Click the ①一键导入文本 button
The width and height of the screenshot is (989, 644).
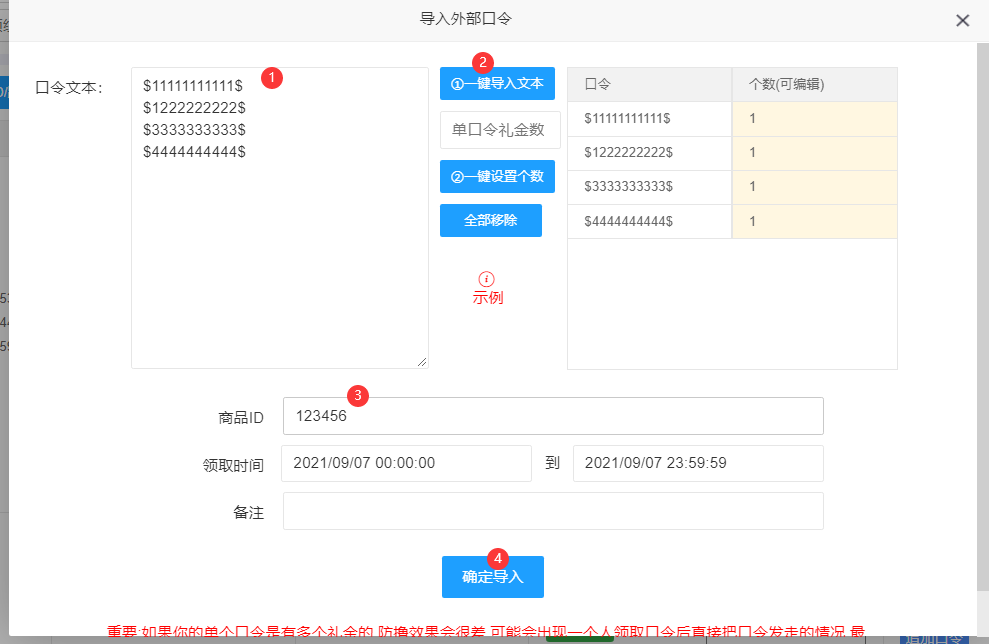(x=497, y=83)
